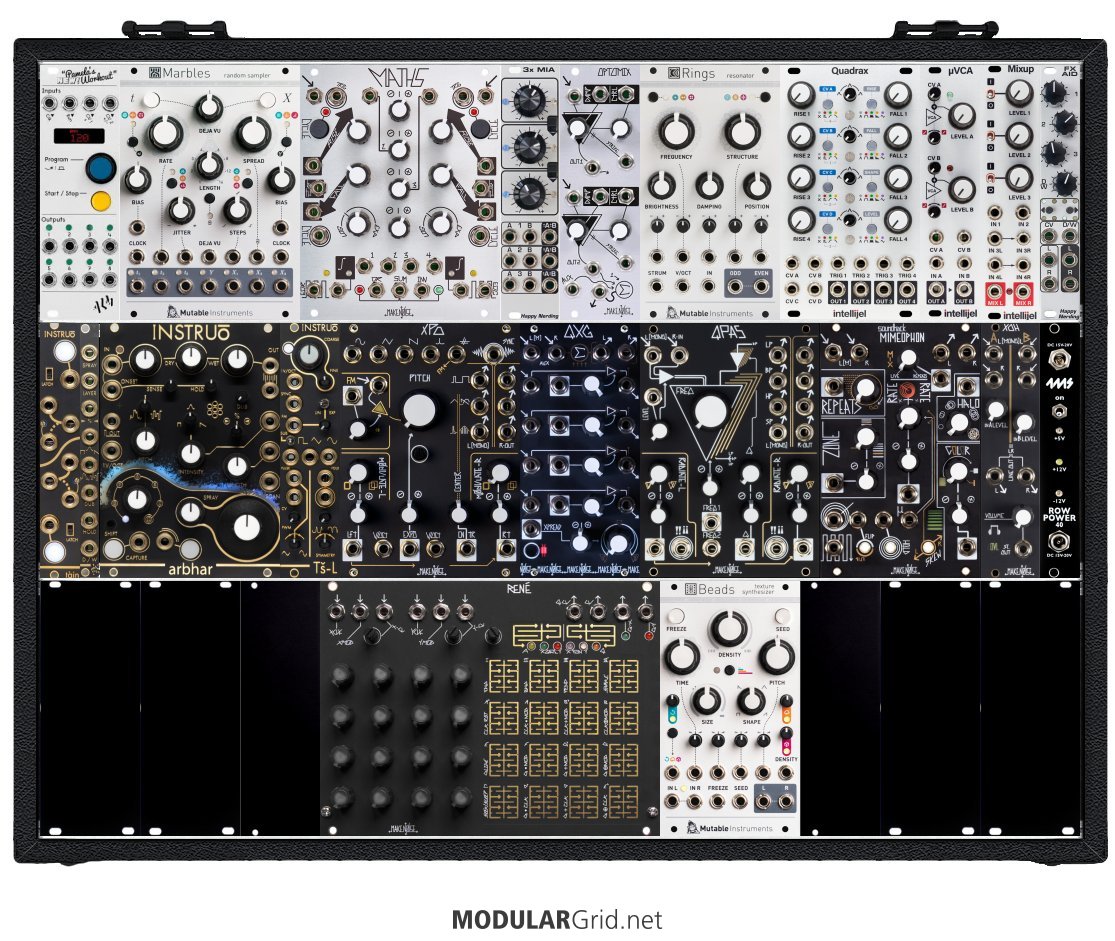Turn the Rings FREQUENCY knob
Viewport: 1115px width, 941px height.
[676, 132]
